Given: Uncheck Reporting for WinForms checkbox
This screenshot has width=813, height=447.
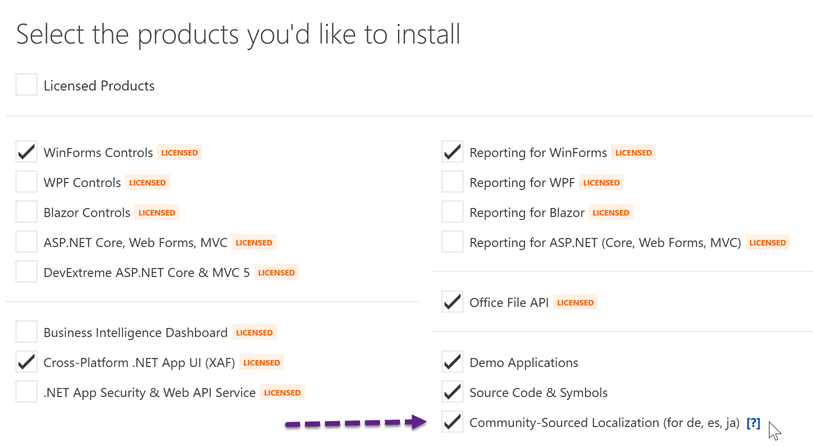Looking at the screenshot, I should click(x=453, y=152).
